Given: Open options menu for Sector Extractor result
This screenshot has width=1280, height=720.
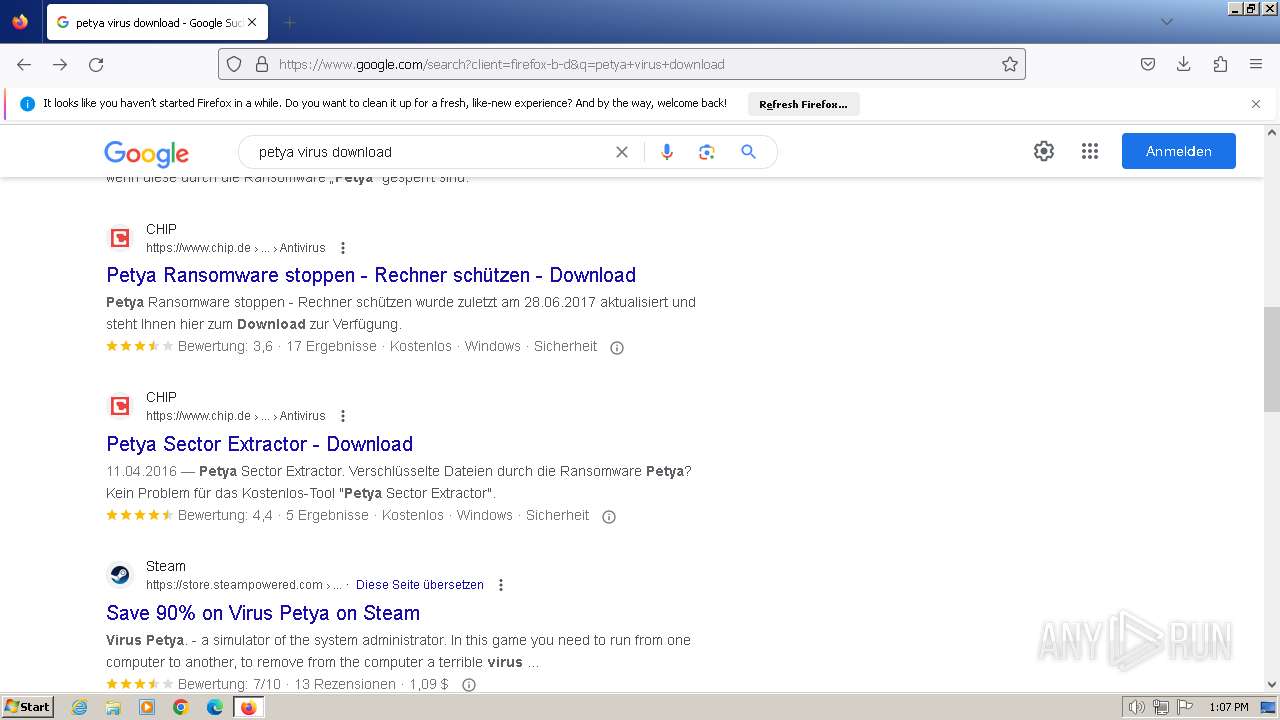Looking at the screenshot, I should [x=343, y=416].
